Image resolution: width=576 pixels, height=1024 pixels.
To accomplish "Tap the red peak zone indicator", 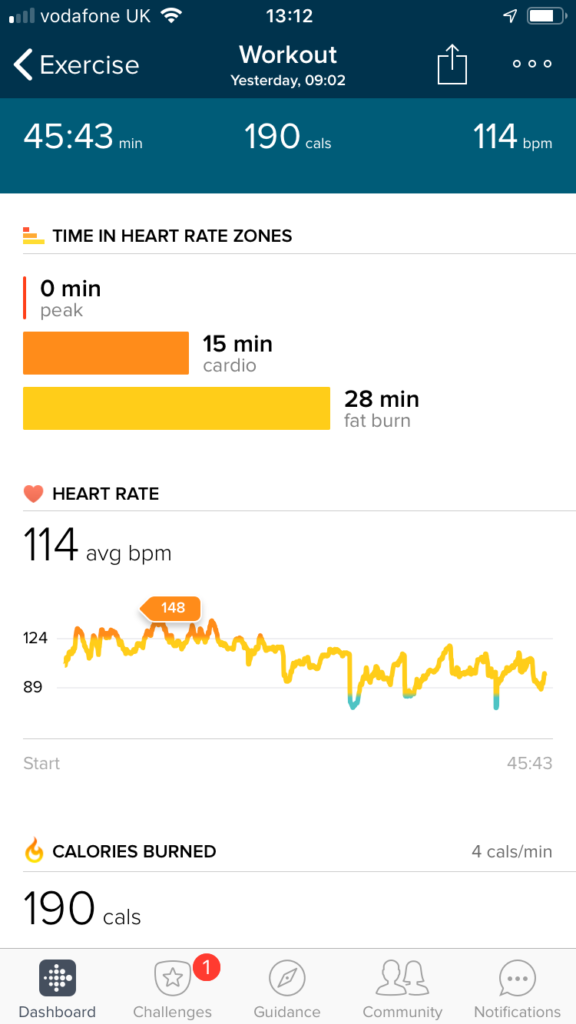I will pyautogui.click(x=25, y=298).
